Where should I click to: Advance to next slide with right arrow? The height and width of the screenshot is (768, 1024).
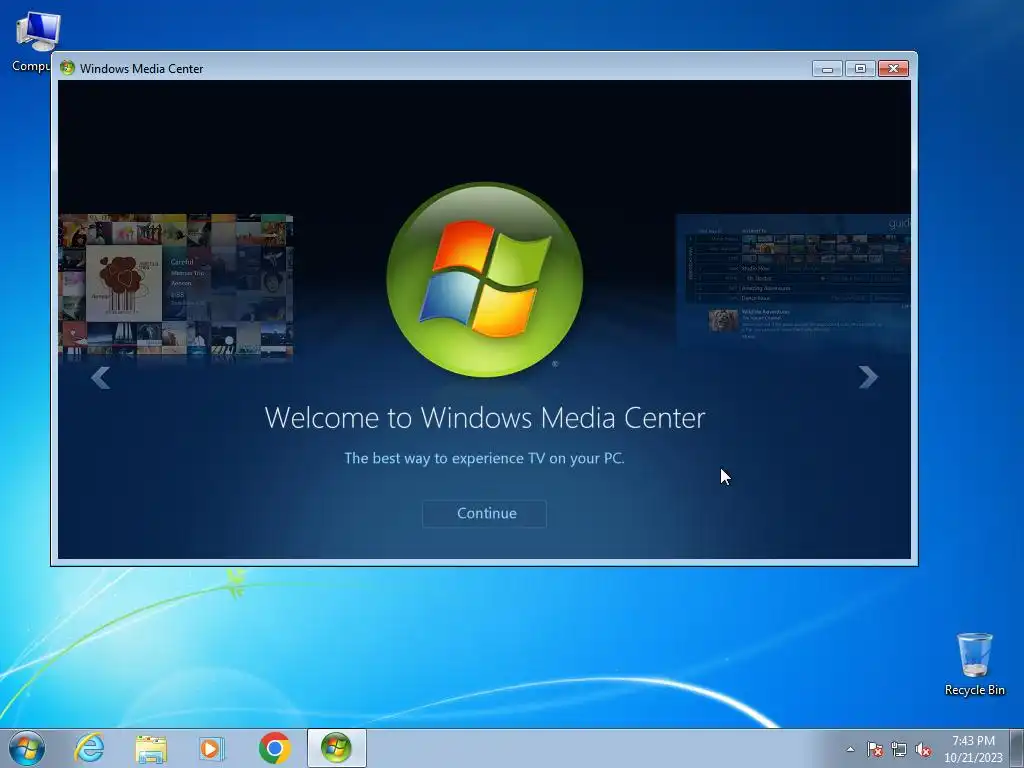tap(868, 377)
